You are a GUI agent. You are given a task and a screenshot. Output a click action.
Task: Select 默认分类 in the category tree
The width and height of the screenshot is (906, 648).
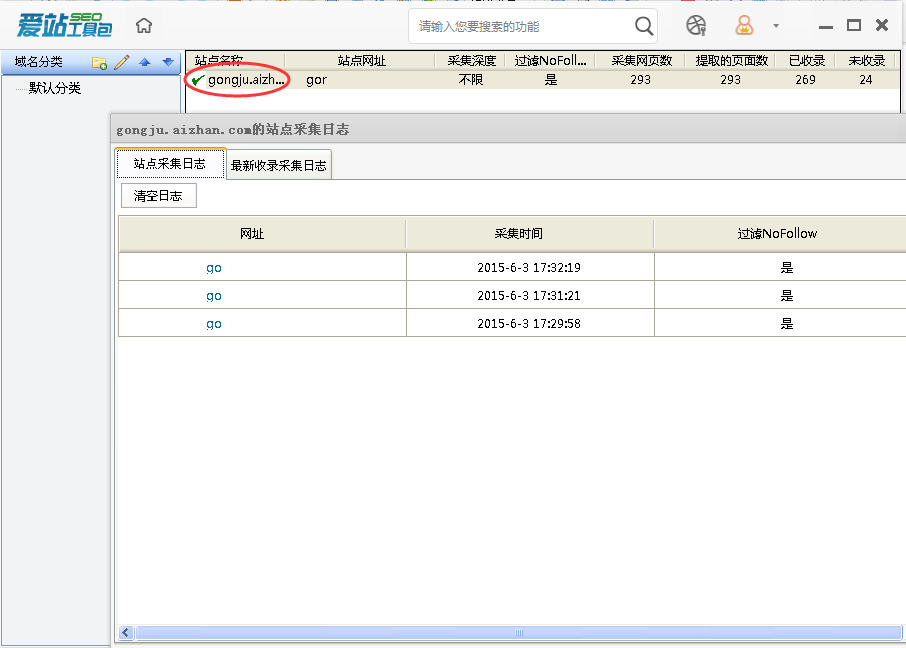coord(55,88)
